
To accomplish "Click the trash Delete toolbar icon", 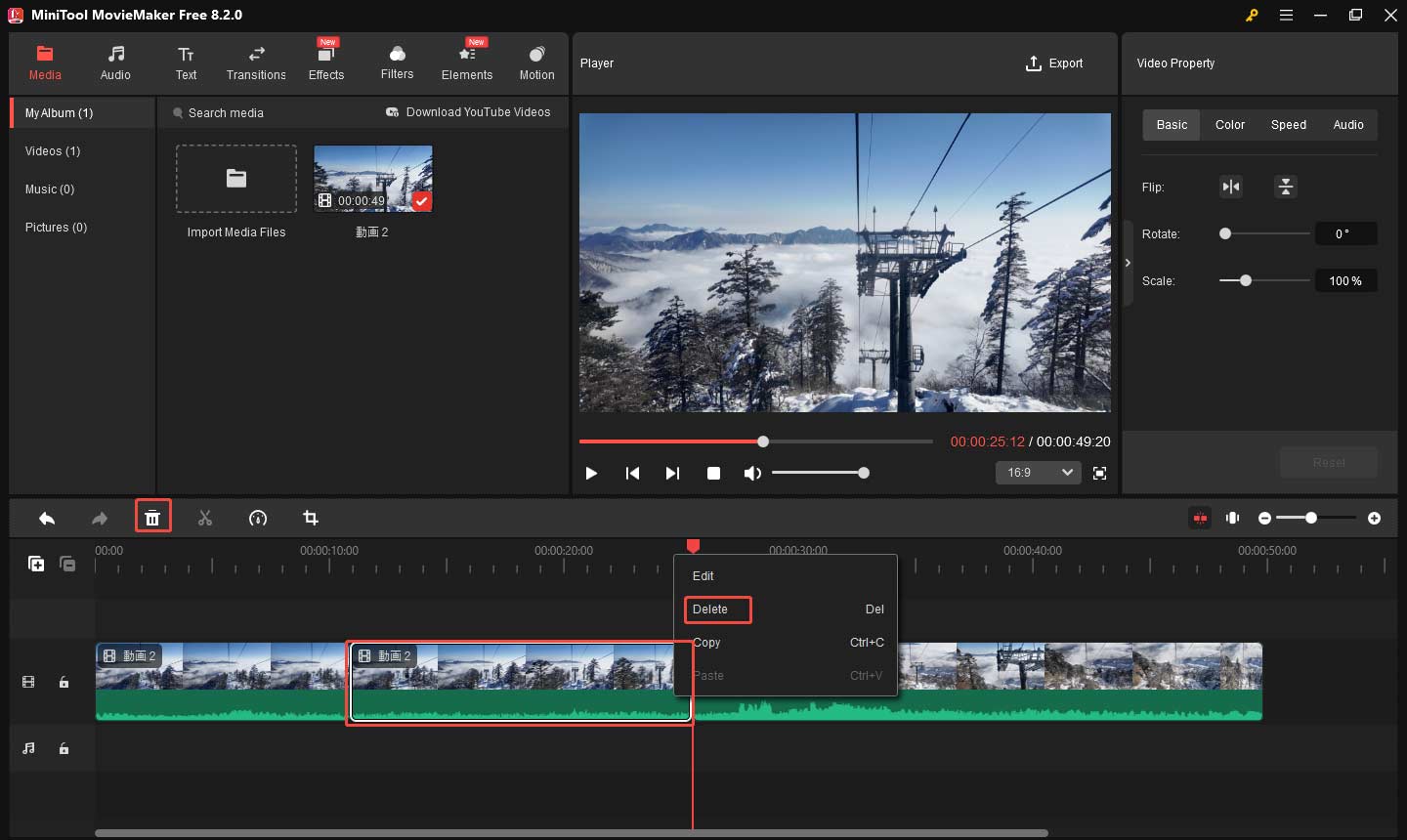I will coord(152,518).
